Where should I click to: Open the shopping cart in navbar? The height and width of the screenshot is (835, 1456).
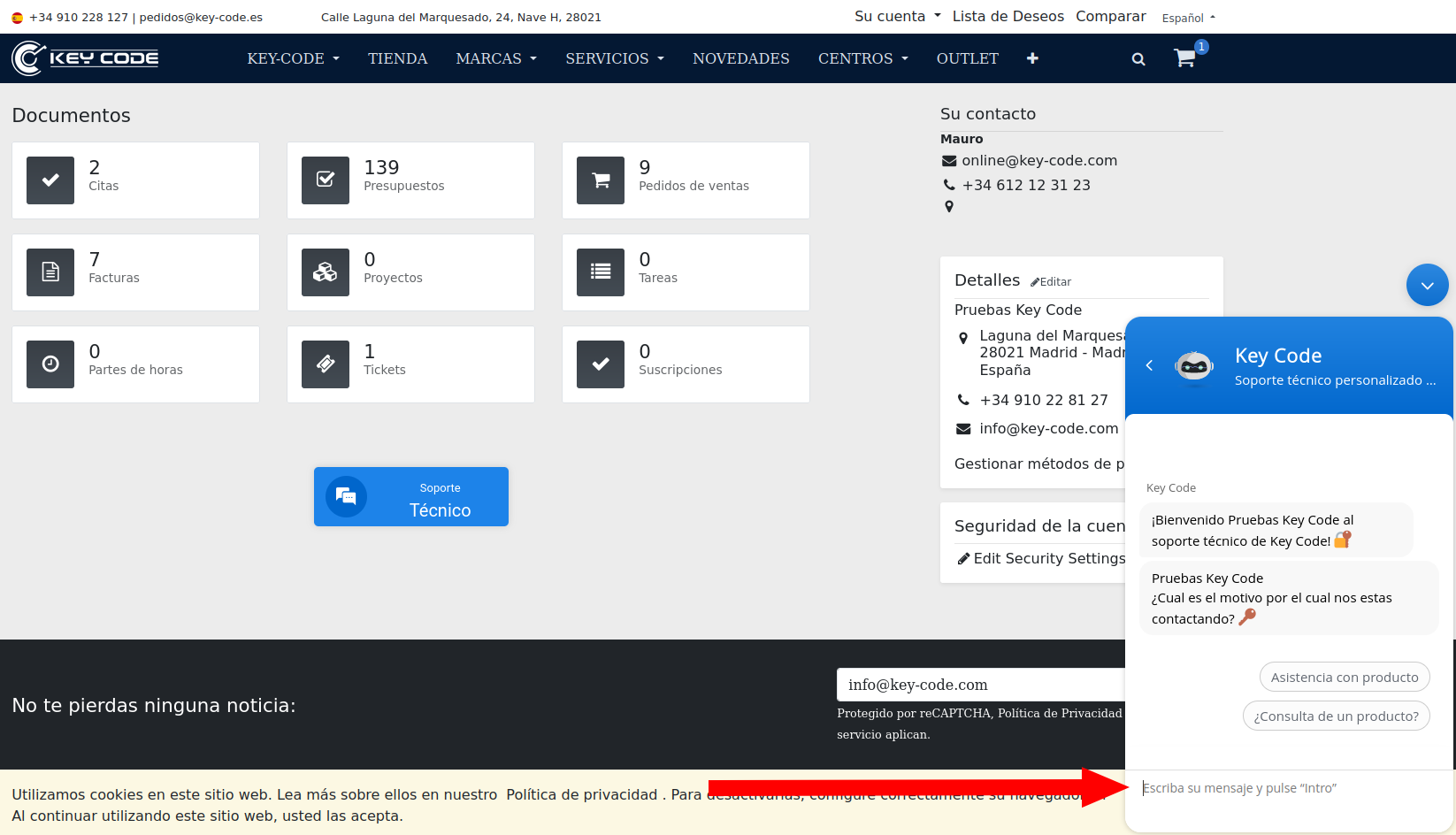pyautogui.click(x=1184, y=58)
